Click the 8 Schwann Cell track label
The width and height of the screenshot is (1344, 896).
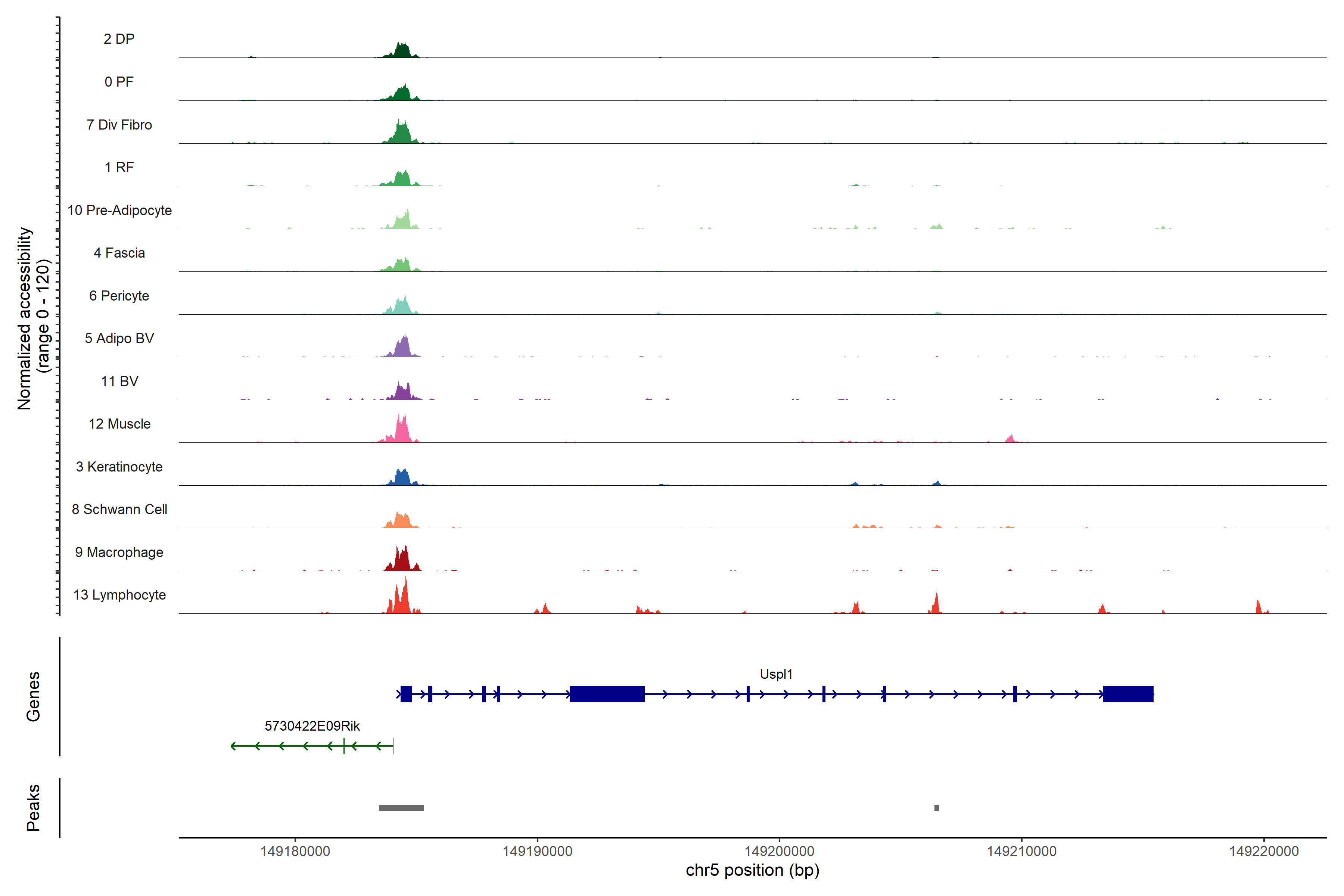[119, 509]
